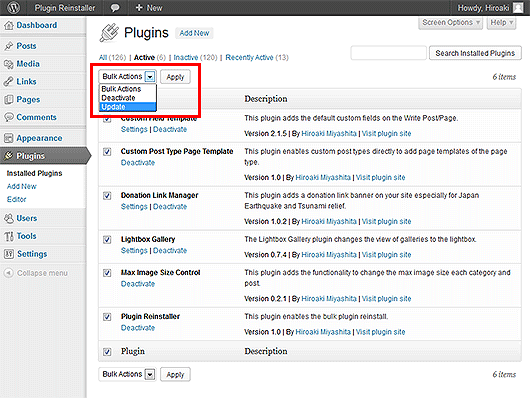Click the WordPress logo in admin bar
This screenshot has width=530, height=398.
tap(13, 7)
